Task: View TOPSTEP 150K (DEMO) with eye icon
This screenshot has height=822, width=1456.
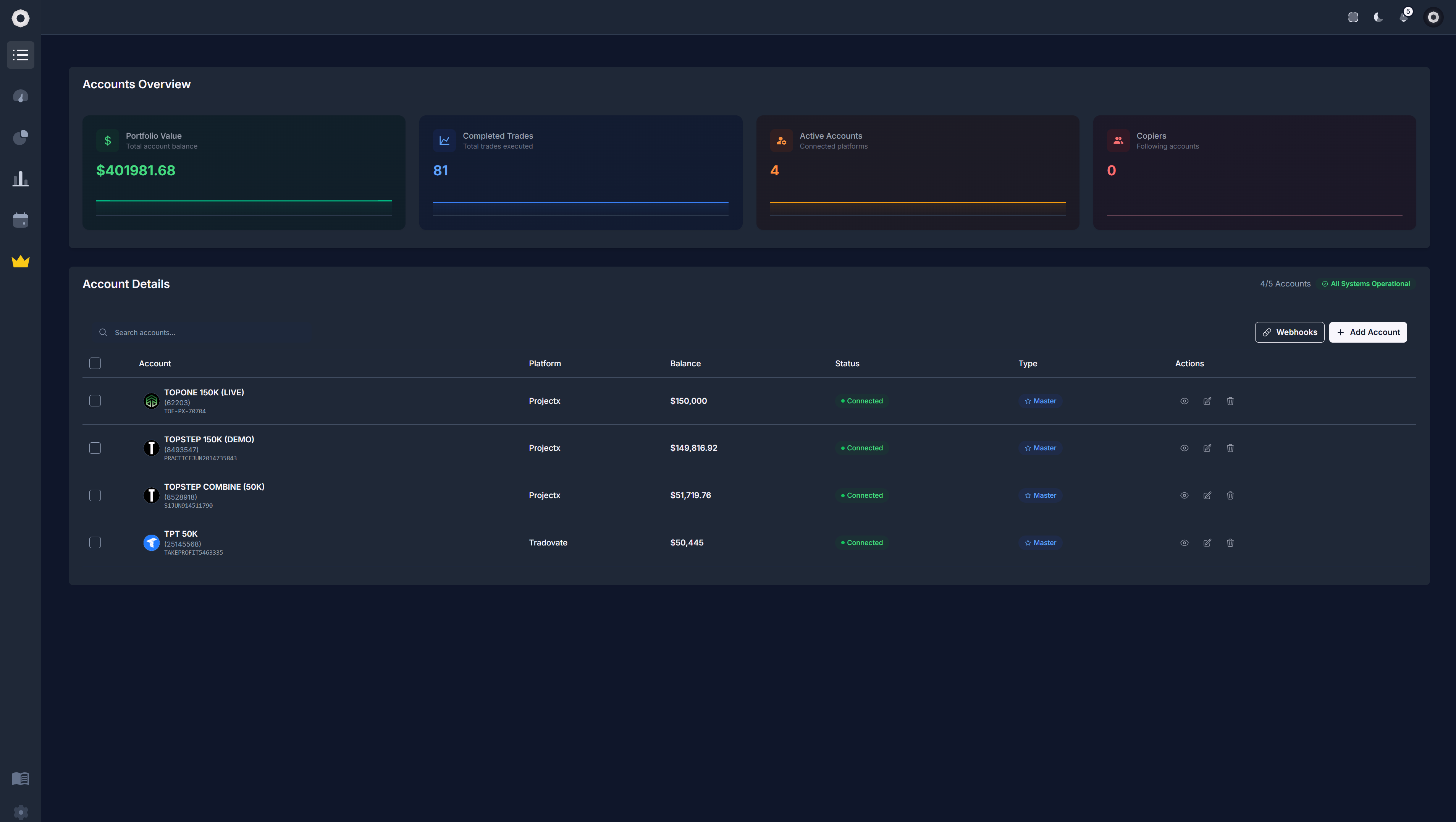Action: coord(1184,448)
